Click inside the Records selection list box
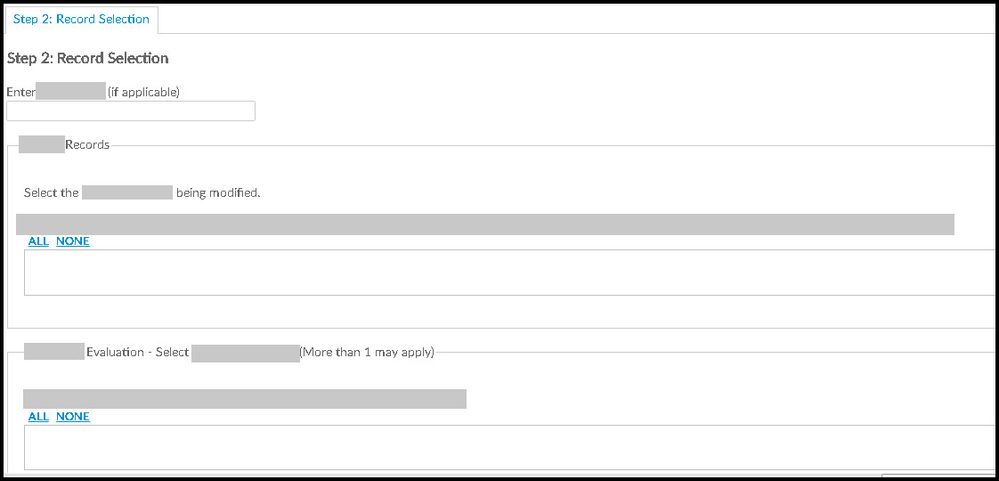The width and height of the screenshot is (999, 481). [x=500, y=272]
